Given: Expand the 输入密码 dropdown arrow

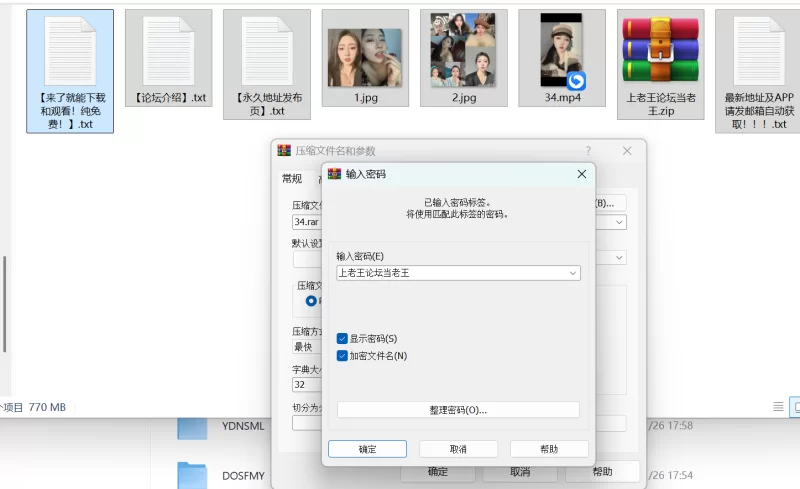Looking at the screenshot, I should pyautogui.click(x=573, y=273).
